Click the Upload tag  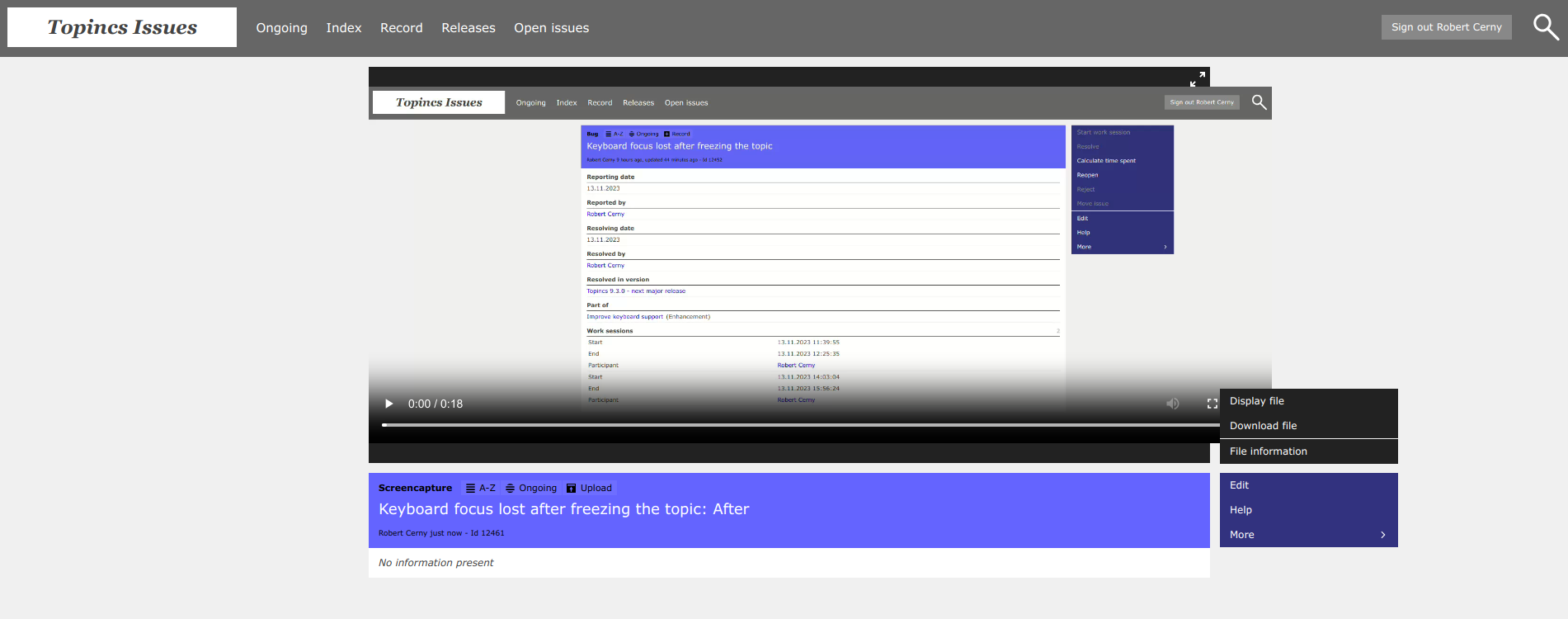point(589,488)
